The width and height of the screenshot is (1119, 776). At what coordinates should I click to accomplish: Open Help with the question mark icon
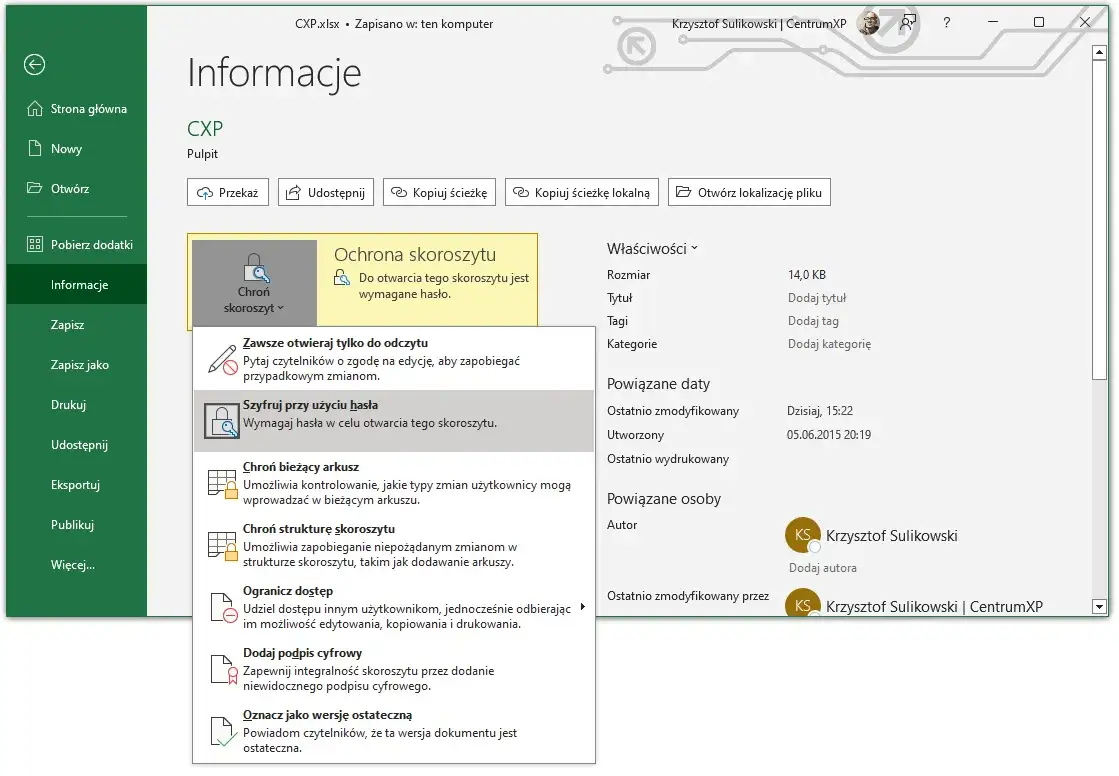pyautogui.click(x=946, y=22)
